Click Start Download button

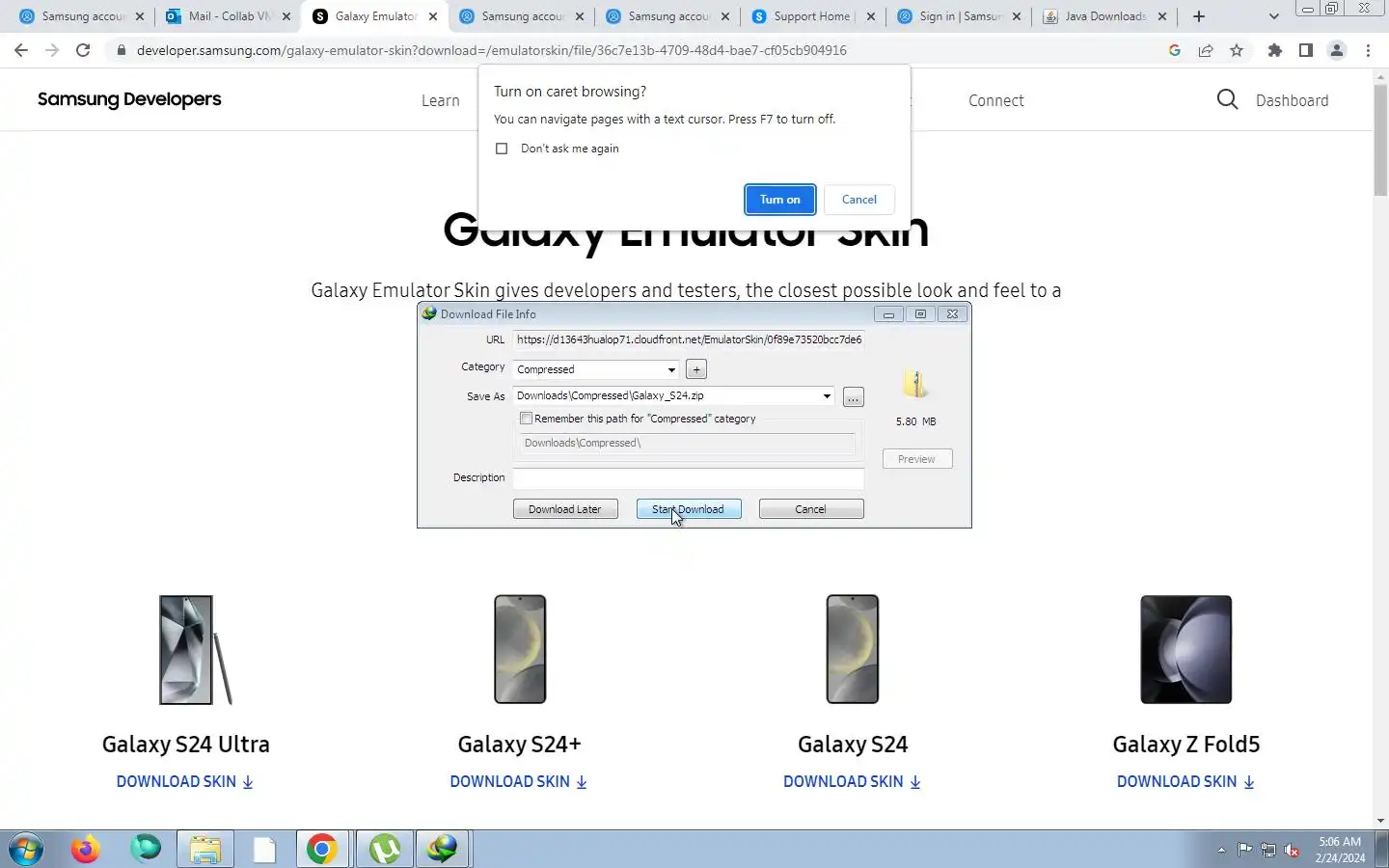[x=689, y=509]
